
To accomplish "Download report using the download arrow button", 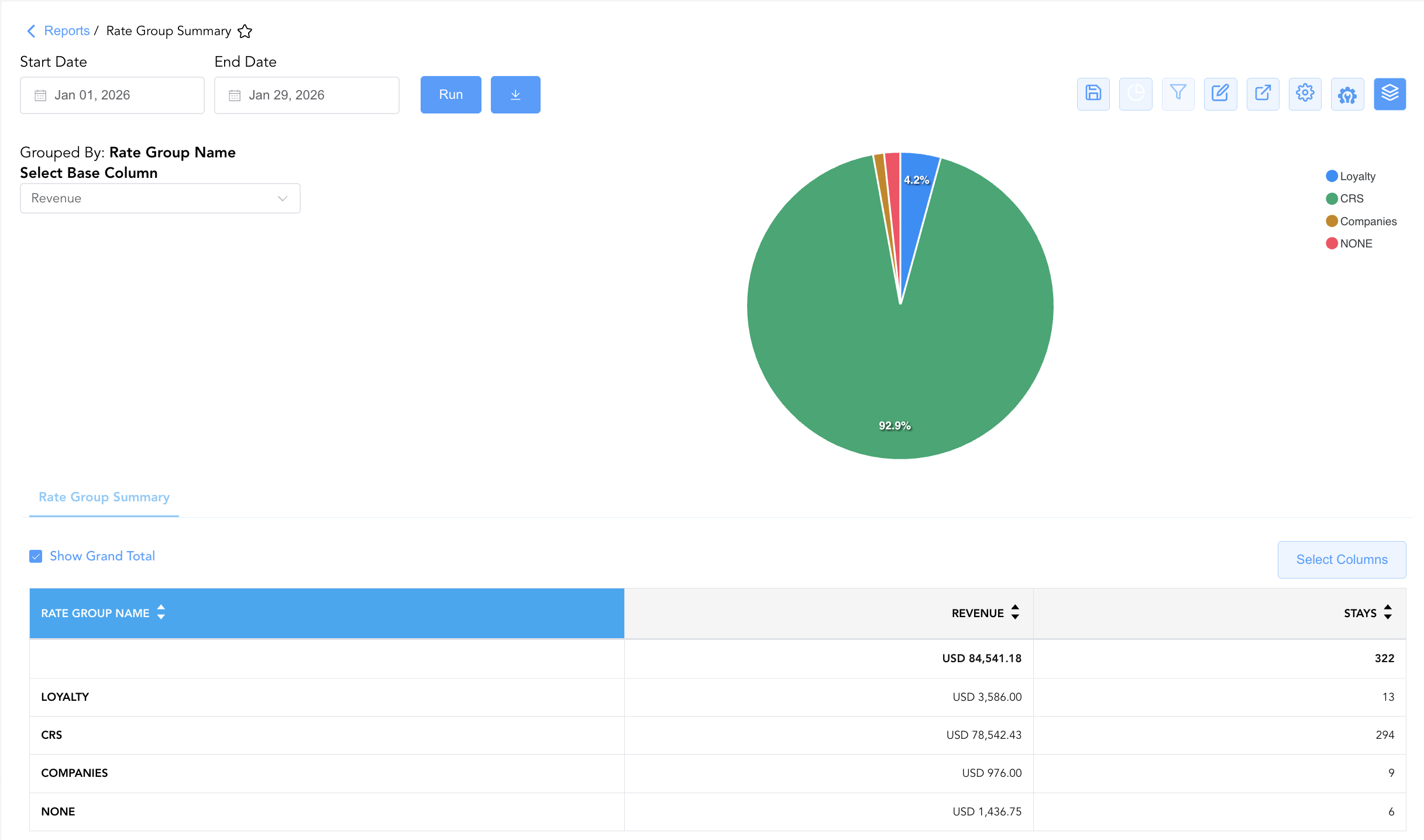I will (515, 95).
